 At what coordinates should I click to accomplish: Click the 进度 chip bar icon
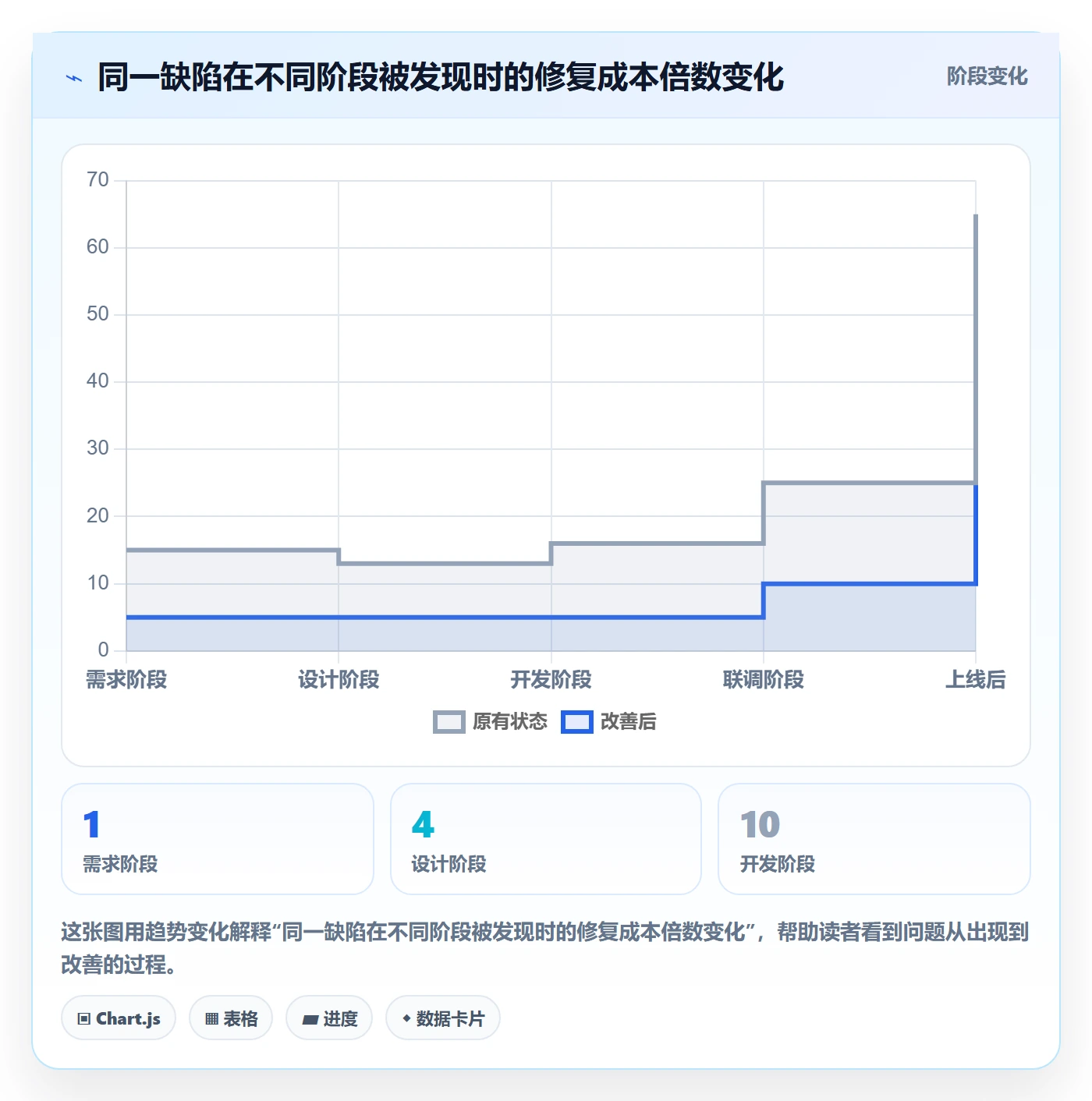pyautogui.click(x=310, y=1019)
